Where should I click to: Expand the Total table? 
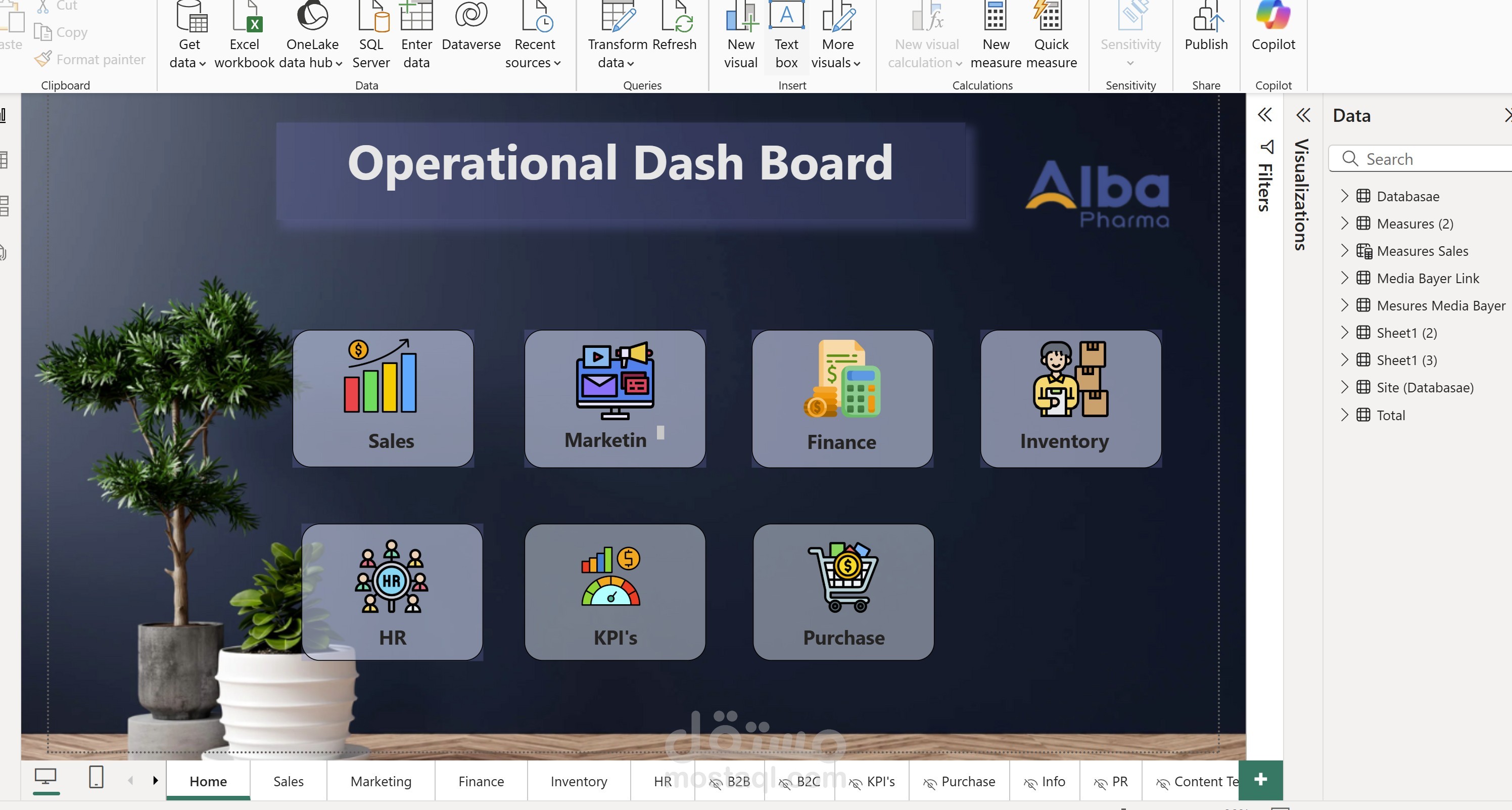point(1345,415)
